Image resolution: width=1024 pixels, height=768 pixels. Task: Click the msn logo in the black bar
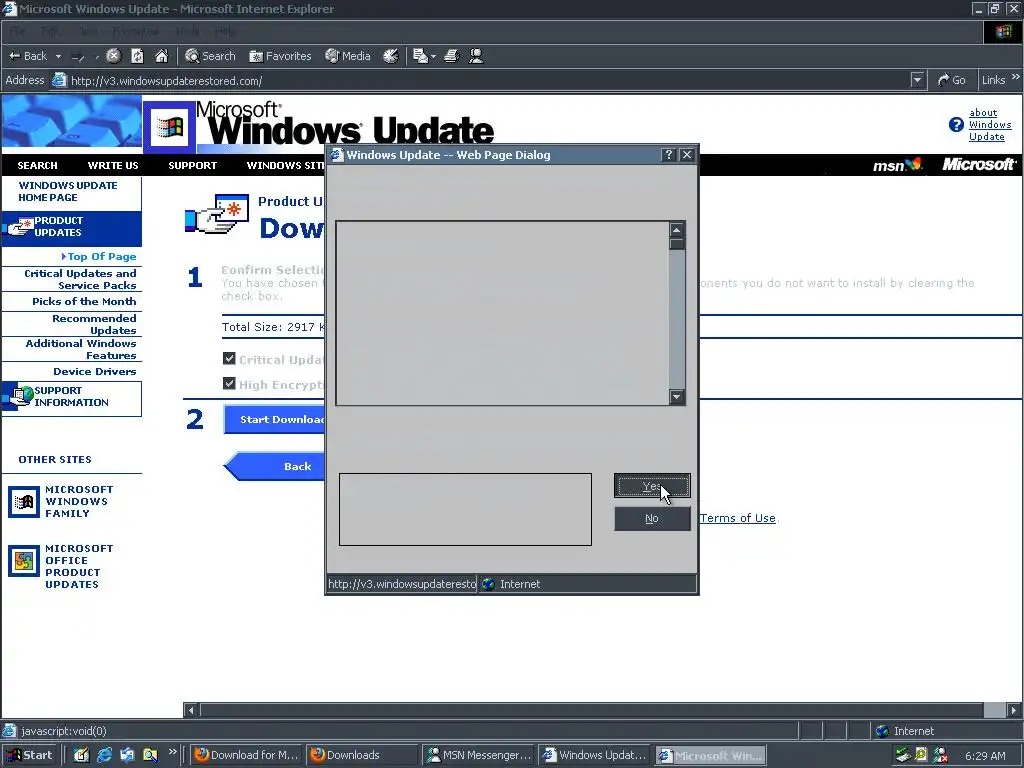[897, 165]
